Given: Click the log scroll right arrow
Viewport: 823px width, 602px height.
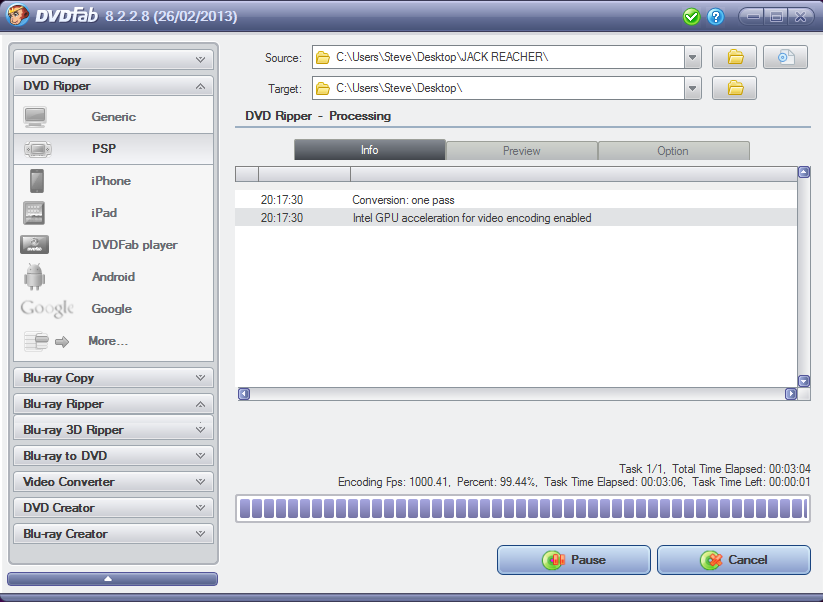Looking at the screenshot, I should (791, 394).
